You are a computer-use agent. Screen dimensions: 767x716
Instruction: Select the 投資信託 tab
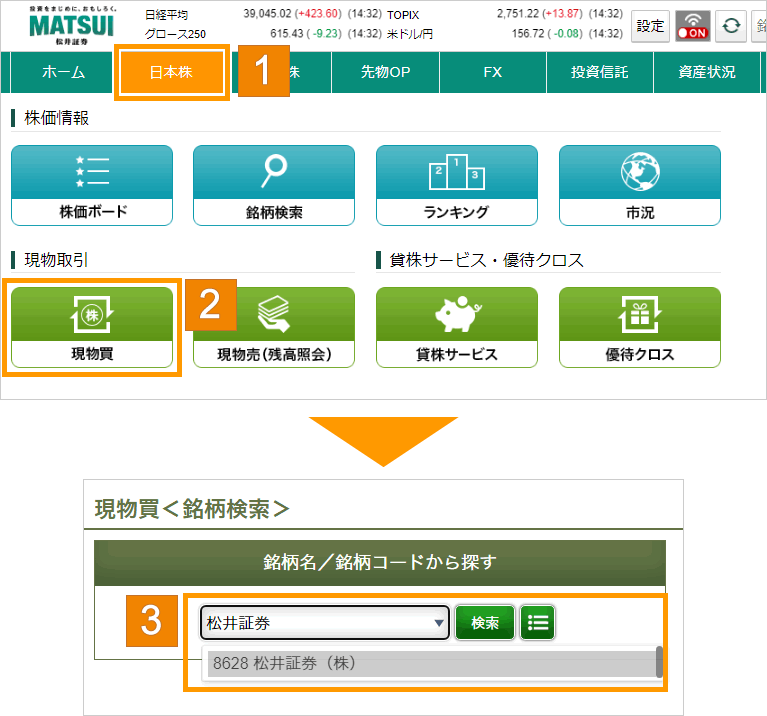600,72
